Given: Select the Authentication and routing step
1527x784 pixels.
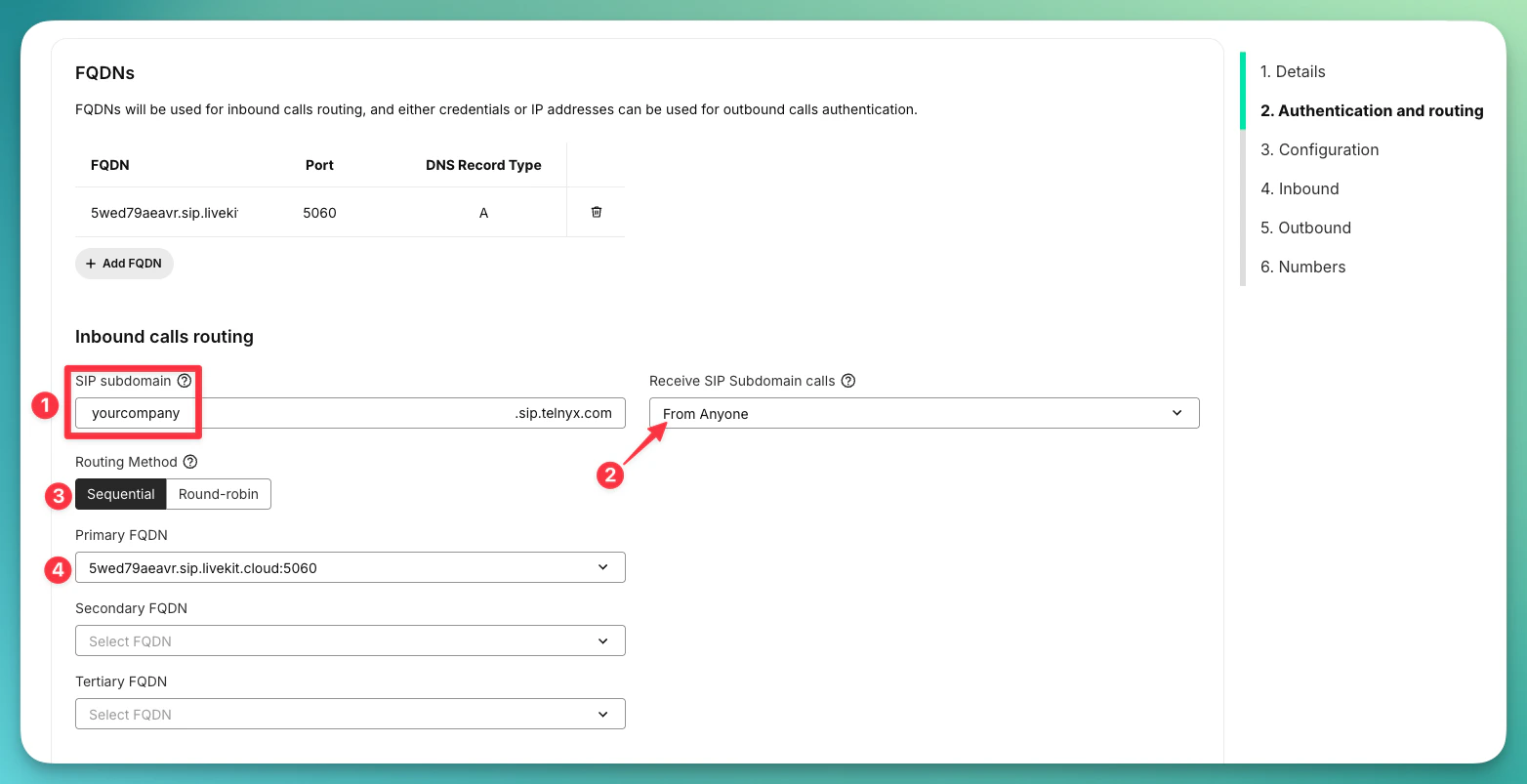Looking at the screenshot, I should [1371, 110].
